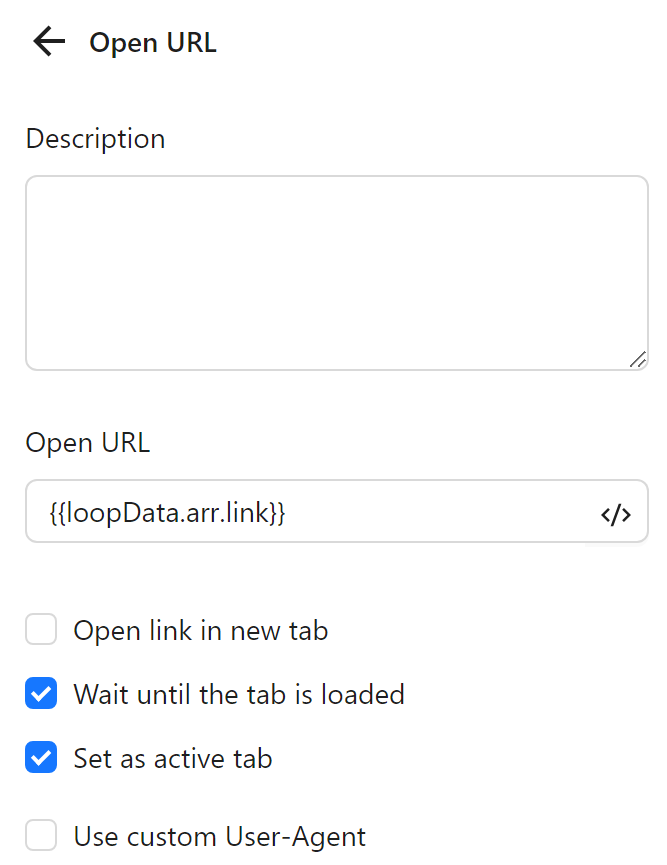The width and height of the screenshot is (667, 865).
Task: Open the expression editor via the </> icon
Action: 617,512
